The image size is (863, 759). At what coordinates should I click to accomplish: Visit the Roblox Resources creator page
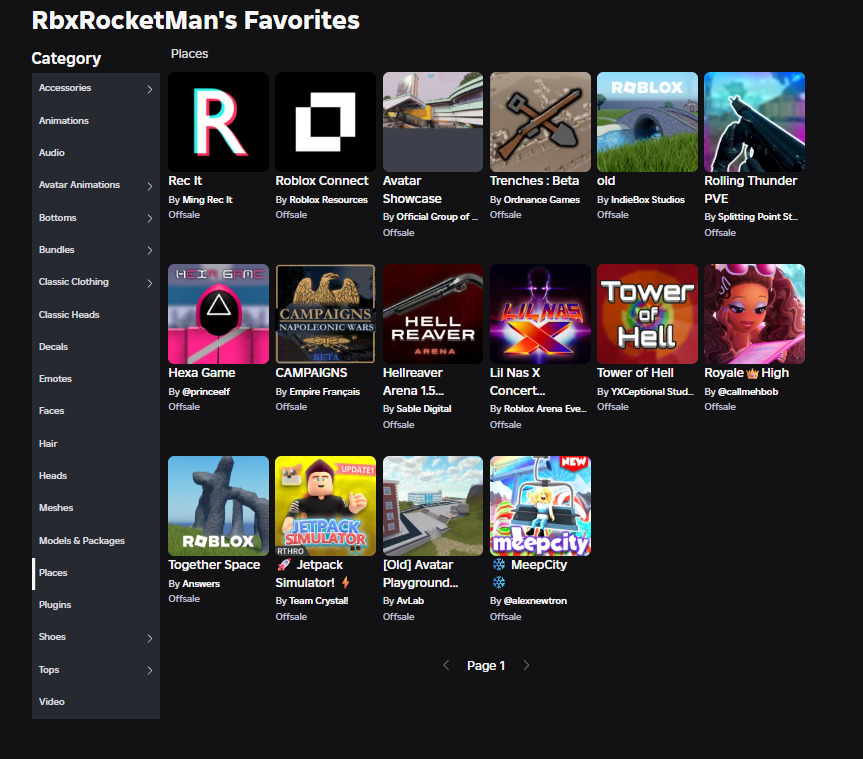(328, 200)
